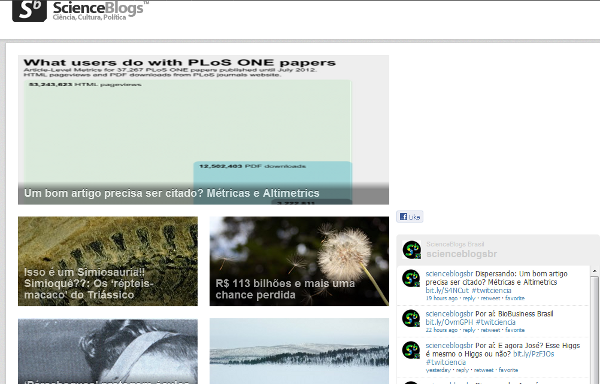Image resolution: width=600 pixels, height=384 pixels.
Task: Follow the bit.ly/S4NCut link in first tweet
Action: [x=447, y=291]
